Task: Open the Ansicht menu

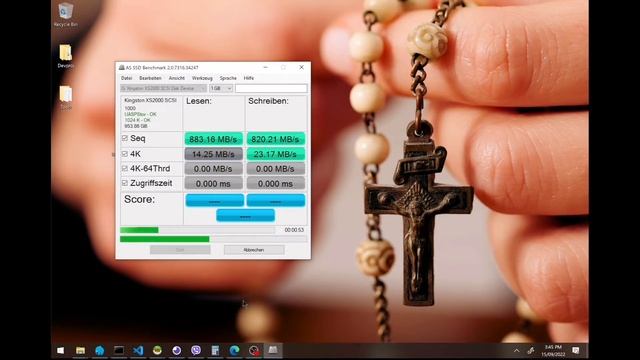Action: coord(177,78)
